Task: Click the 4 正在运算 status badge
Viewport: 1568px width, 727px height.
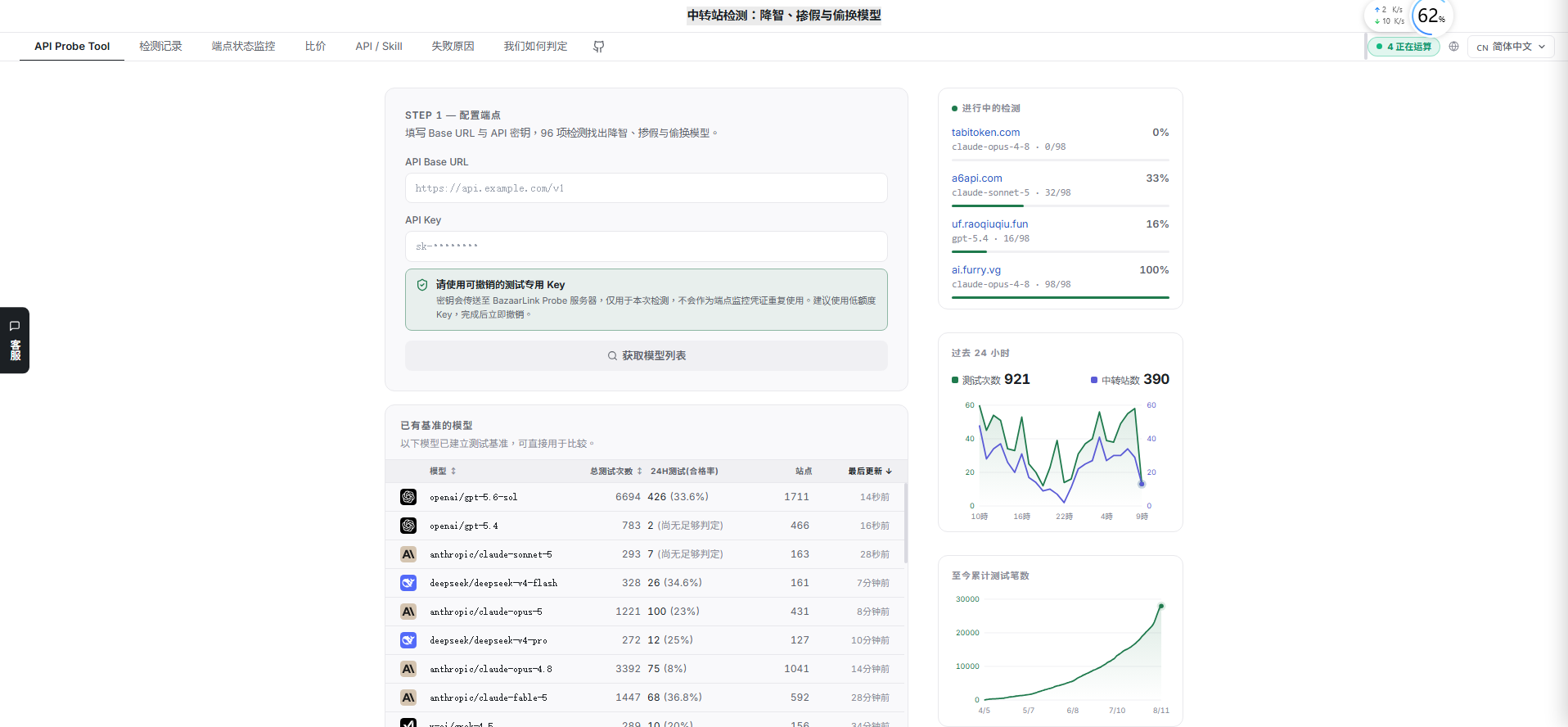Action: pos(1404,47)
